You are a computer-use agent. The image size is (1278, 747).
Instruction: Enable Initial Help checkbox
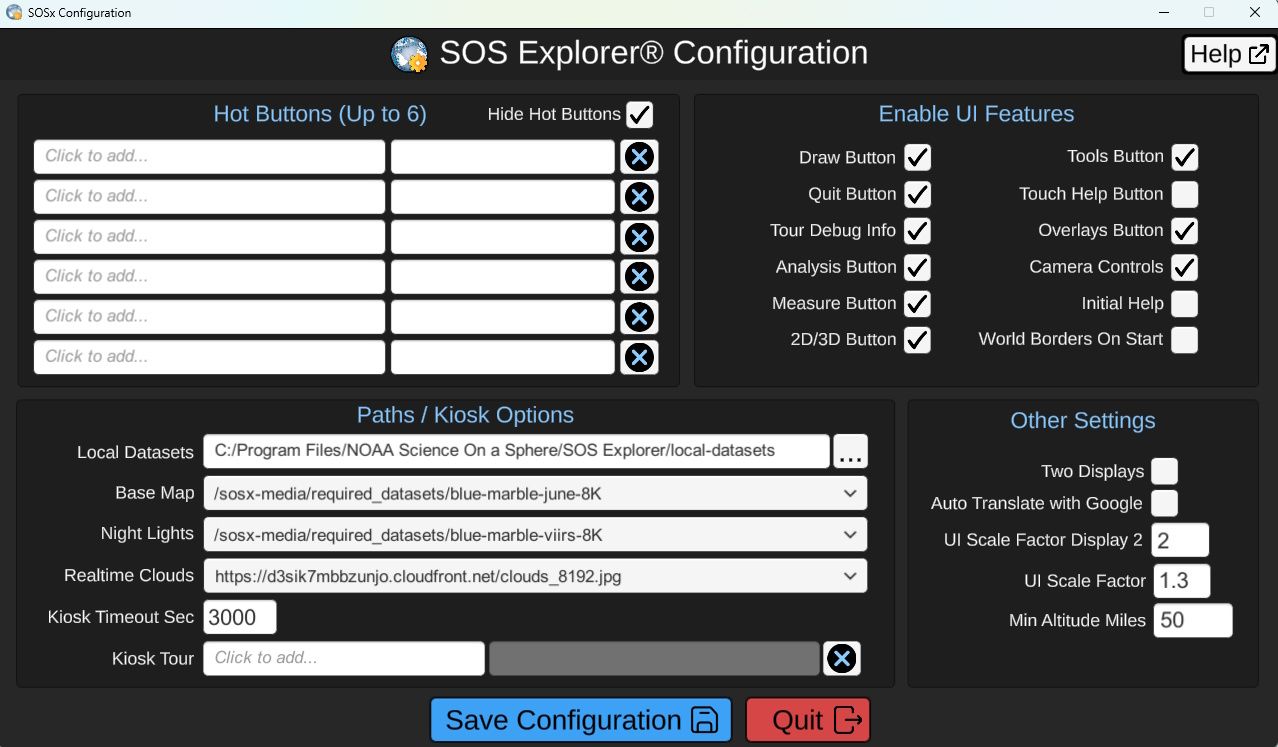pos(1184,304)
